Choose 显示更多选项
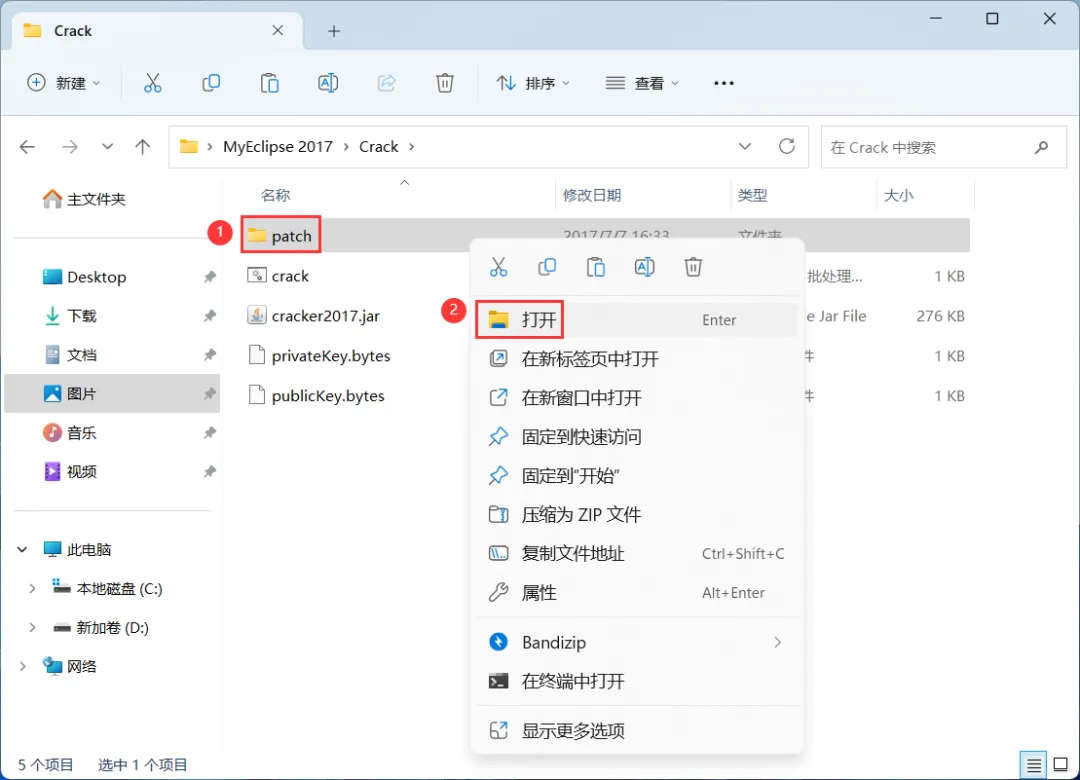1080x780 pixels. [636, 731]
